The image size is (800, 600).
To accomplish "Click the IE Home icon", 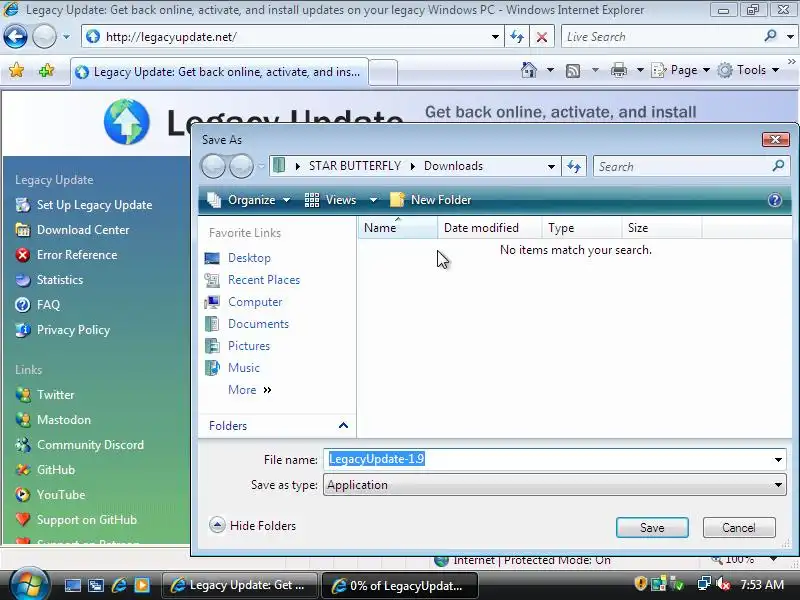I will point(529,70).
